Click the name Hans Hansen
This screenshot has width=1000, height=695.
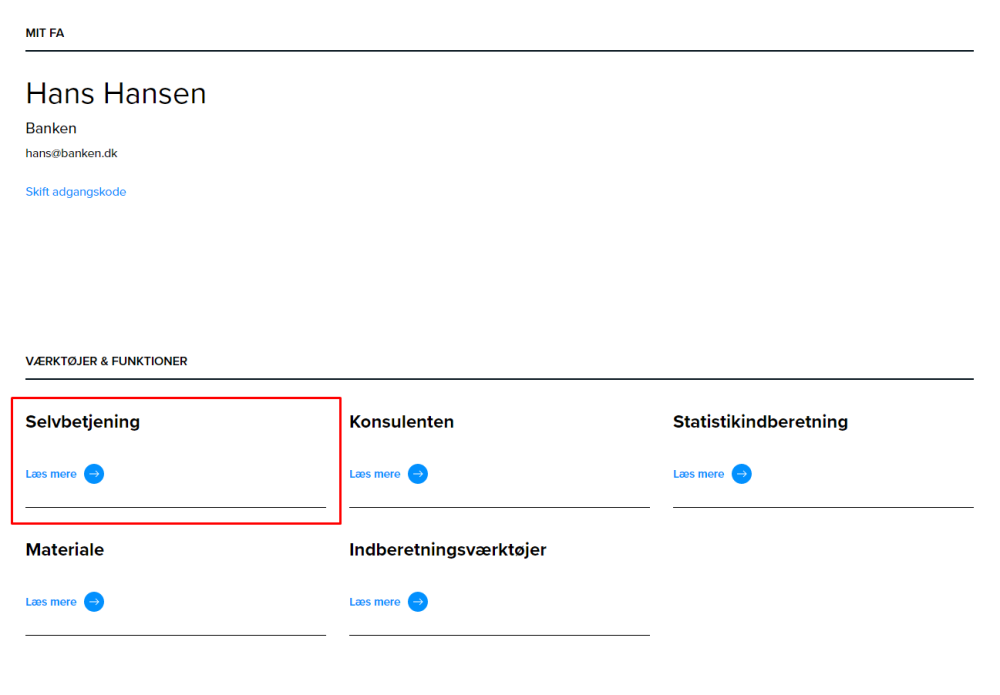(116, 94)
